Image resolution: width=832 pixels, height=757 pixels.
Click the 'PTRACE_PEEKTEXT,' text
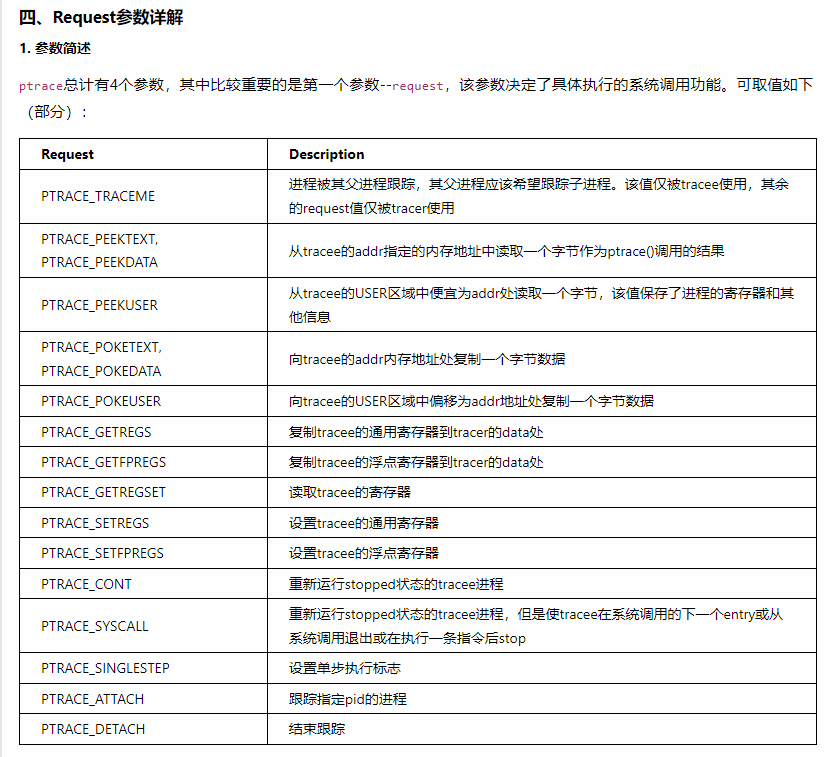click(100, 239)
